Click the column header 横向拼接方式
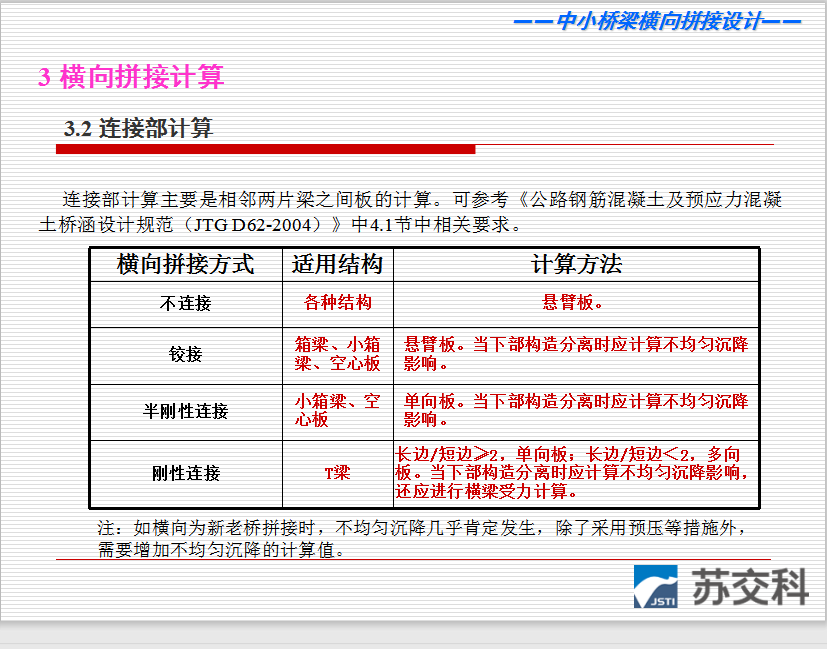This screenshot has width=827, height=649. [x=186, y=264]
